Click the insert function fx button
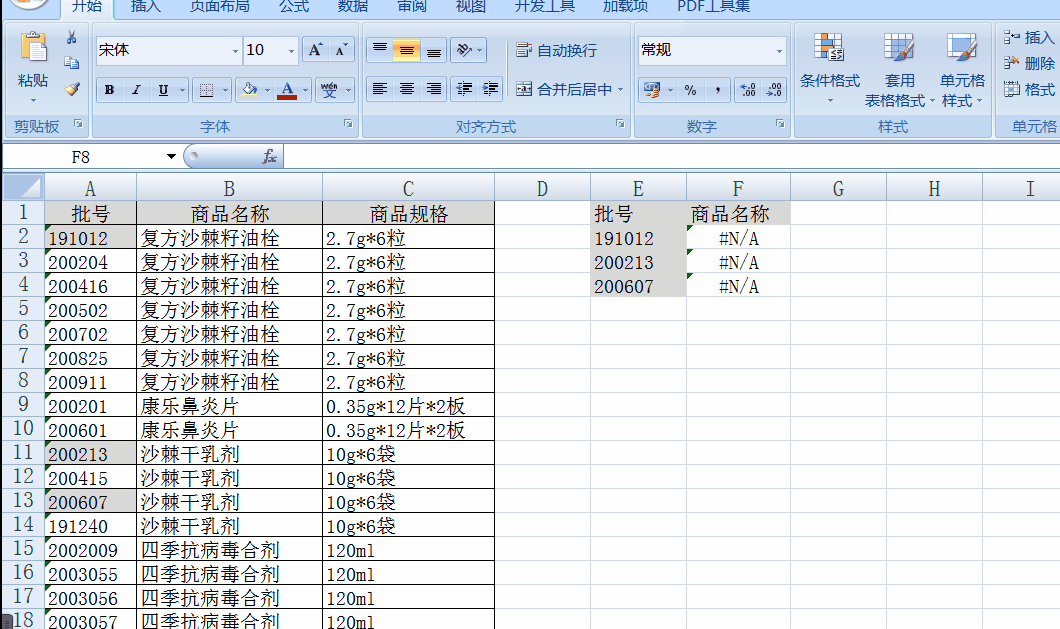1060x629 pixels. coord(268,157)
